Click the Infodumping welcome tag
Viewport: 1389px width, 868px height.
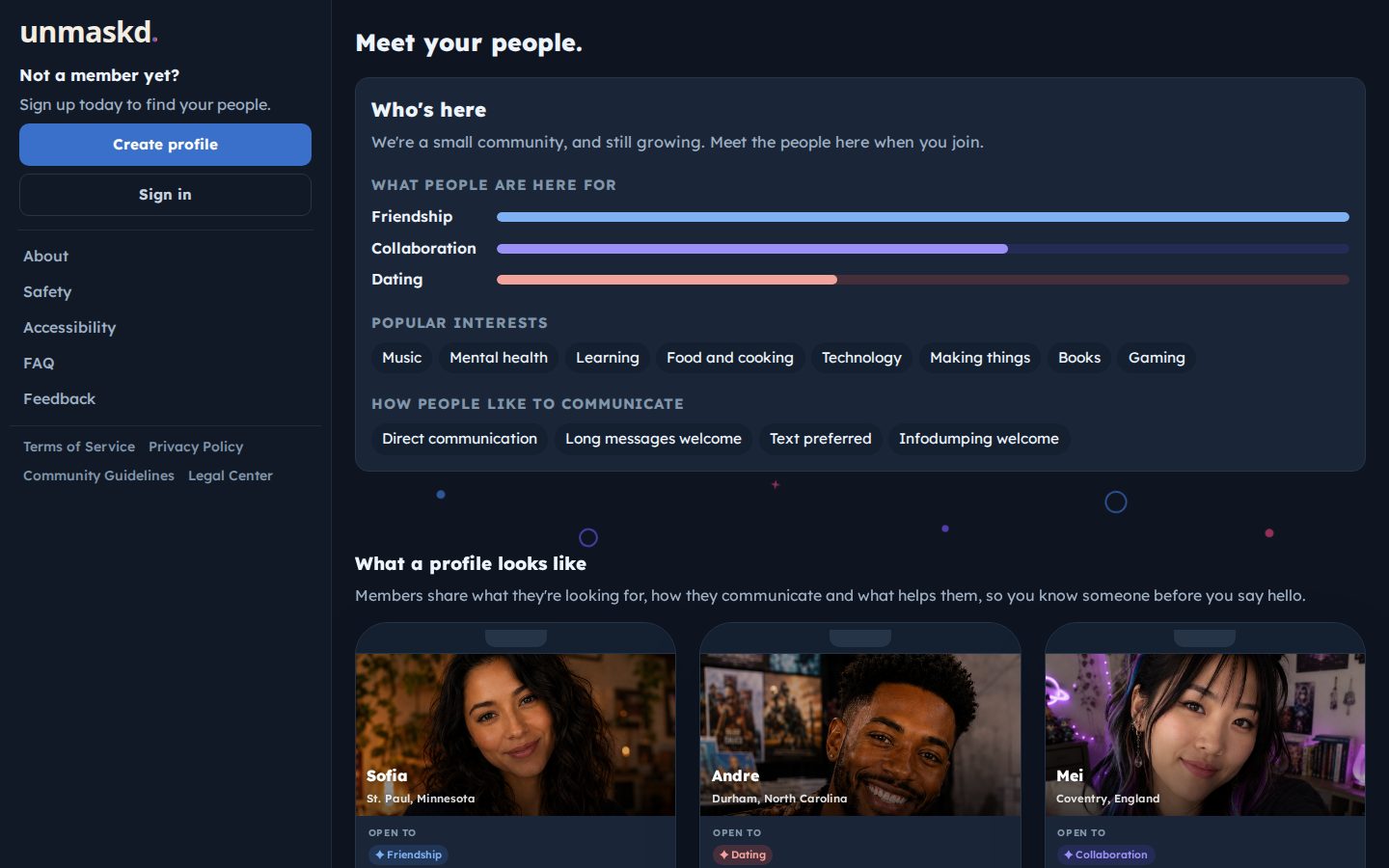[x=979, y=439]
